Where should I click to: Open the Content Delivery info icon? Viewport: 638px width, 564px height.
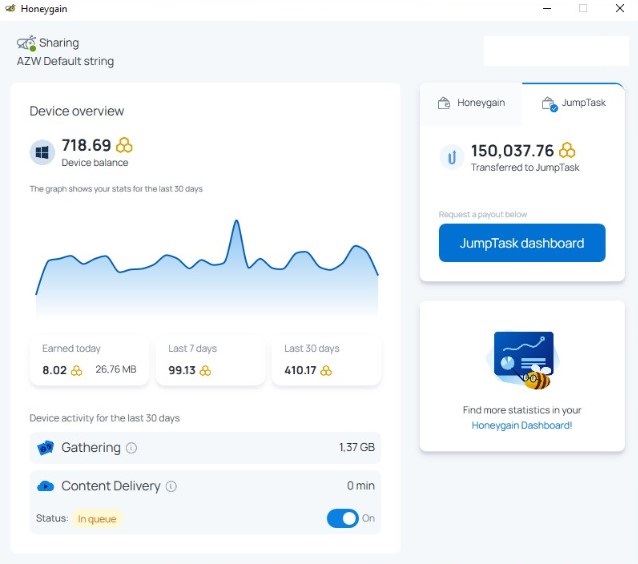(x=171, y=486)
